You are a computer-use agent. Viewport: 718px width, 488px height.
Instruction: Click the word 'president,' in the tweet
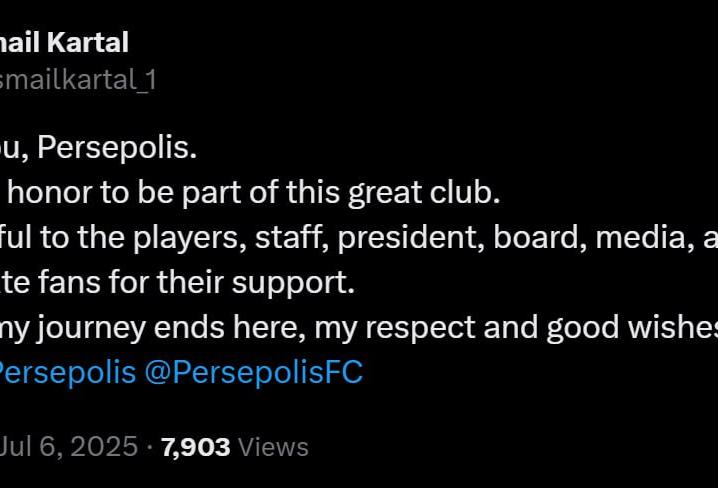point(411,238)
